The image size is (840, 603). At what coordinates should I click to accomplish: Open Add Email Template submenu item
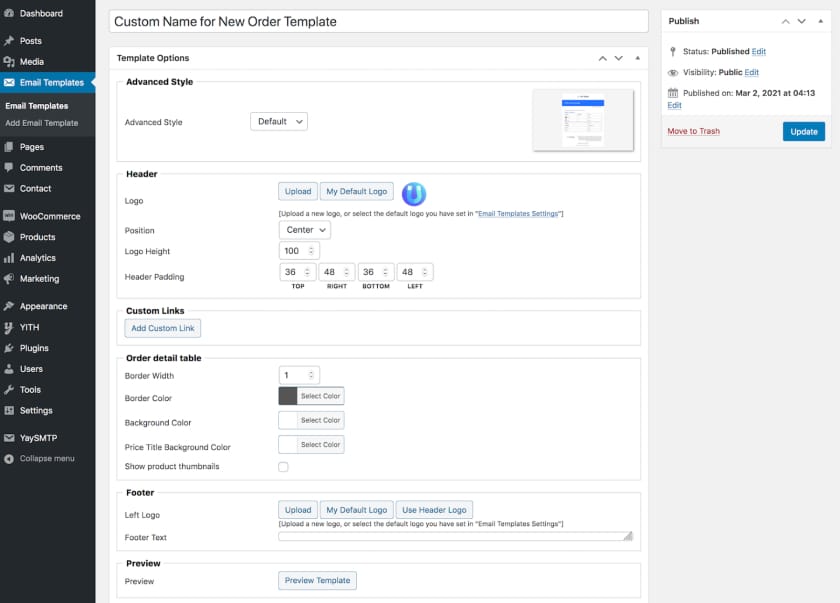click(x=42, y=123)
